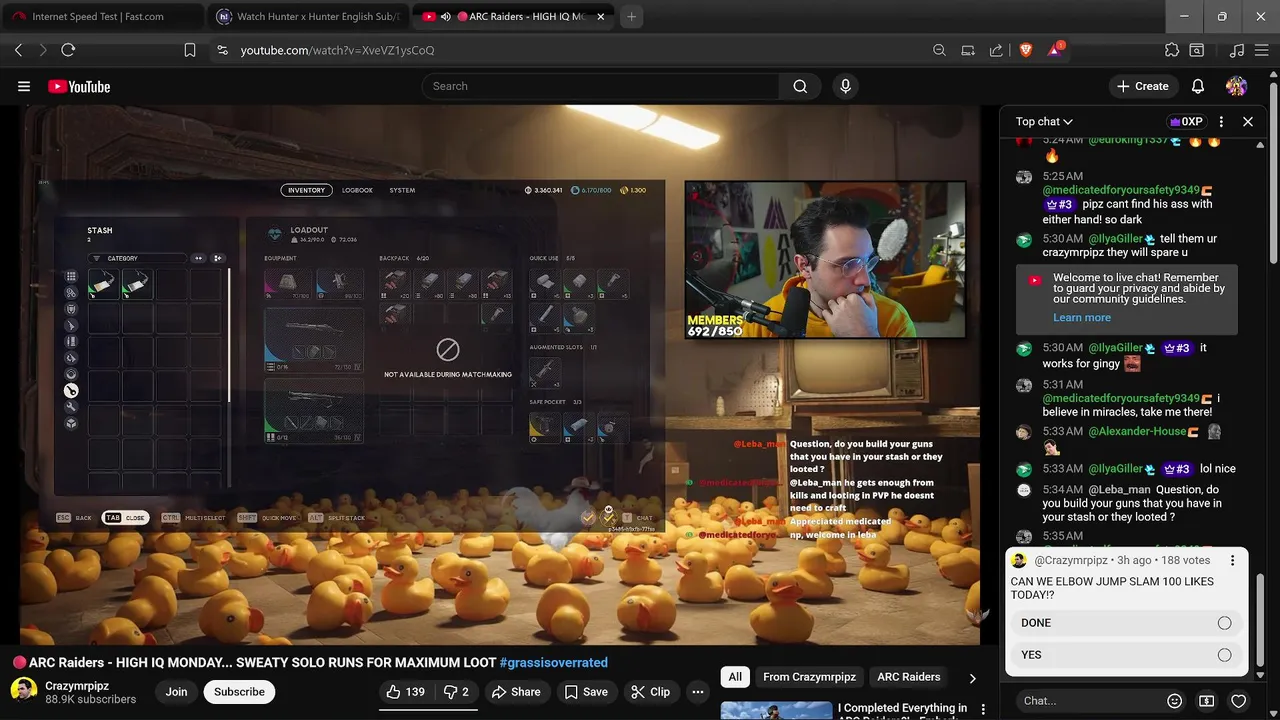Open the poll options three-dot menu
The image size is (1280, 720).
click(x=1232, y=561)
